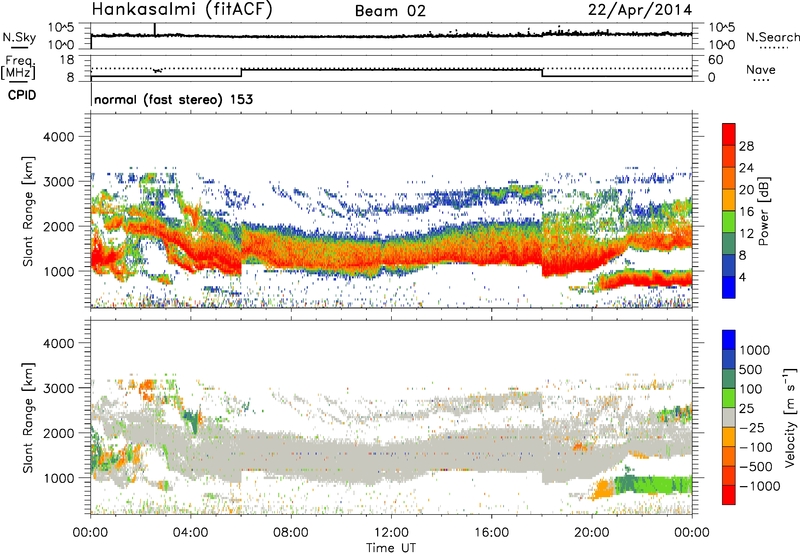Viewport: 800px width, 554px height.
Task: Click the 500 tick on the velocity colorbar
Action: (x=751, y=369)
